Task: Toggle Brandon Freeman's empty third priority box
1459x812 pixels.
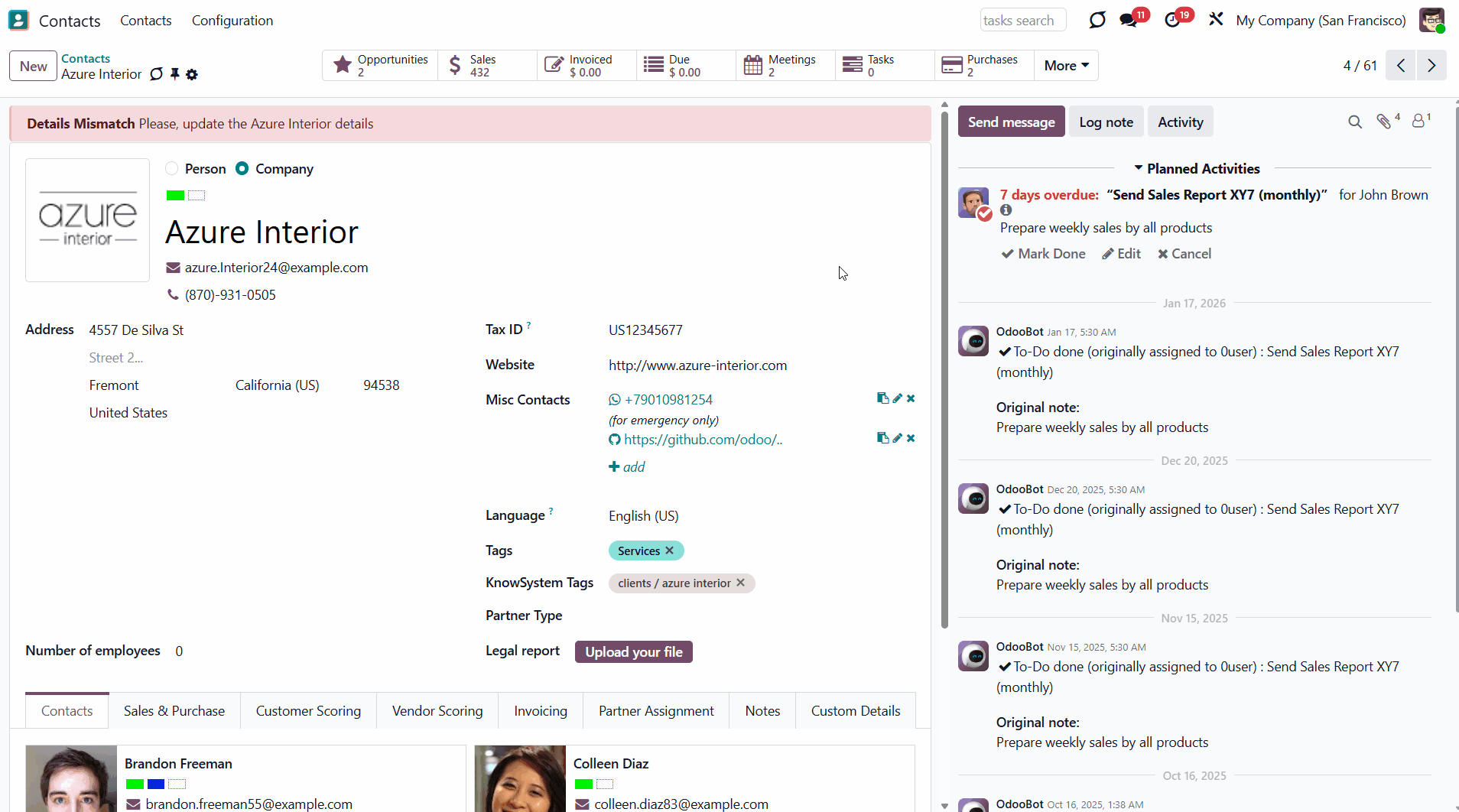Action: pos(177,784)
